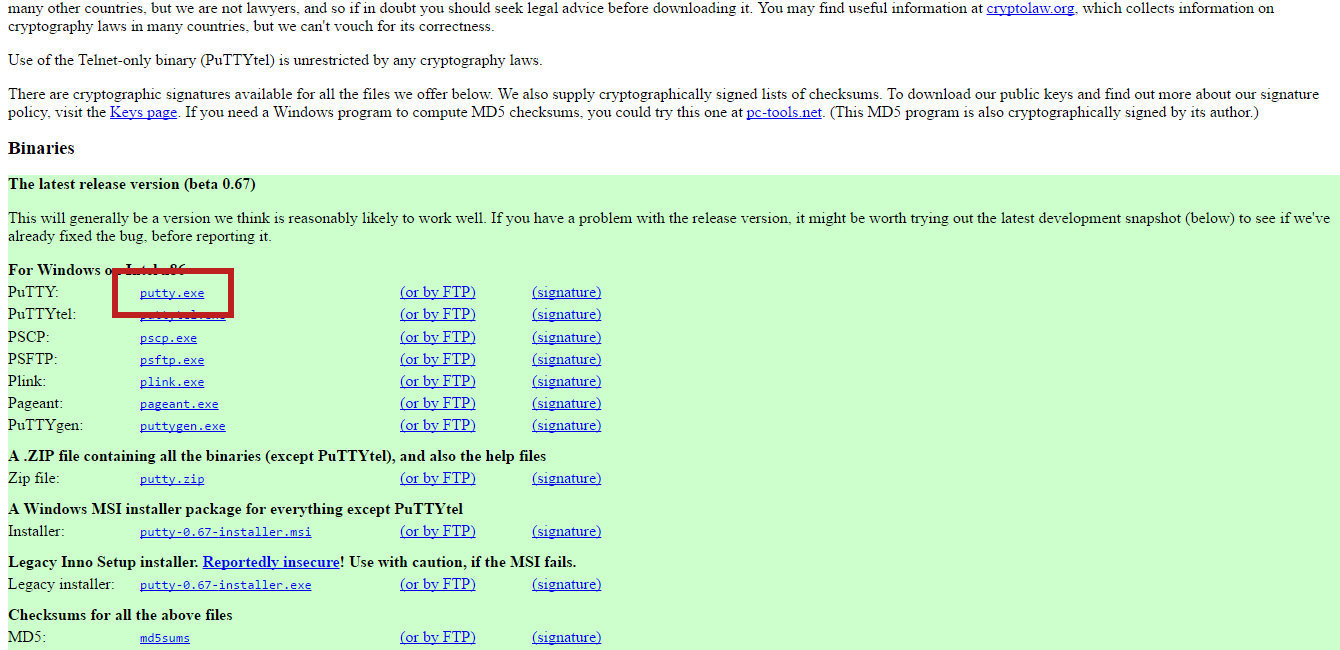Viewport: 1340px width, 650px height.
Task: Download plink.exe
Action: pyautogui.click(x=172, y=382)
